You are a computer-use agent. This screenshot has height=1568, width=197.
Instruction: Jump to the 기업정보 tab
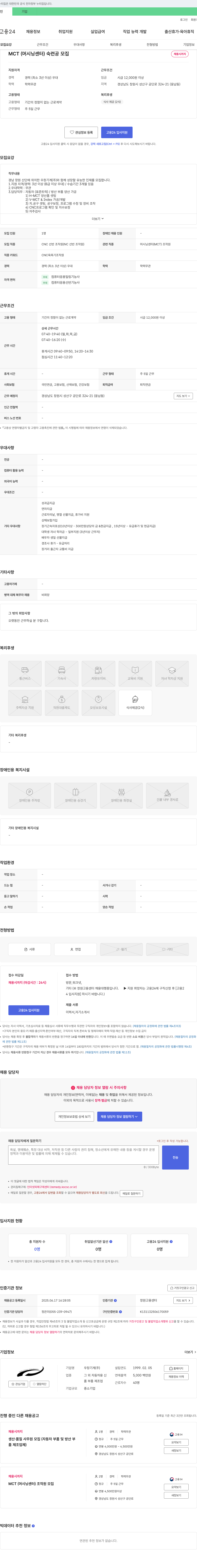click(189, 44)
